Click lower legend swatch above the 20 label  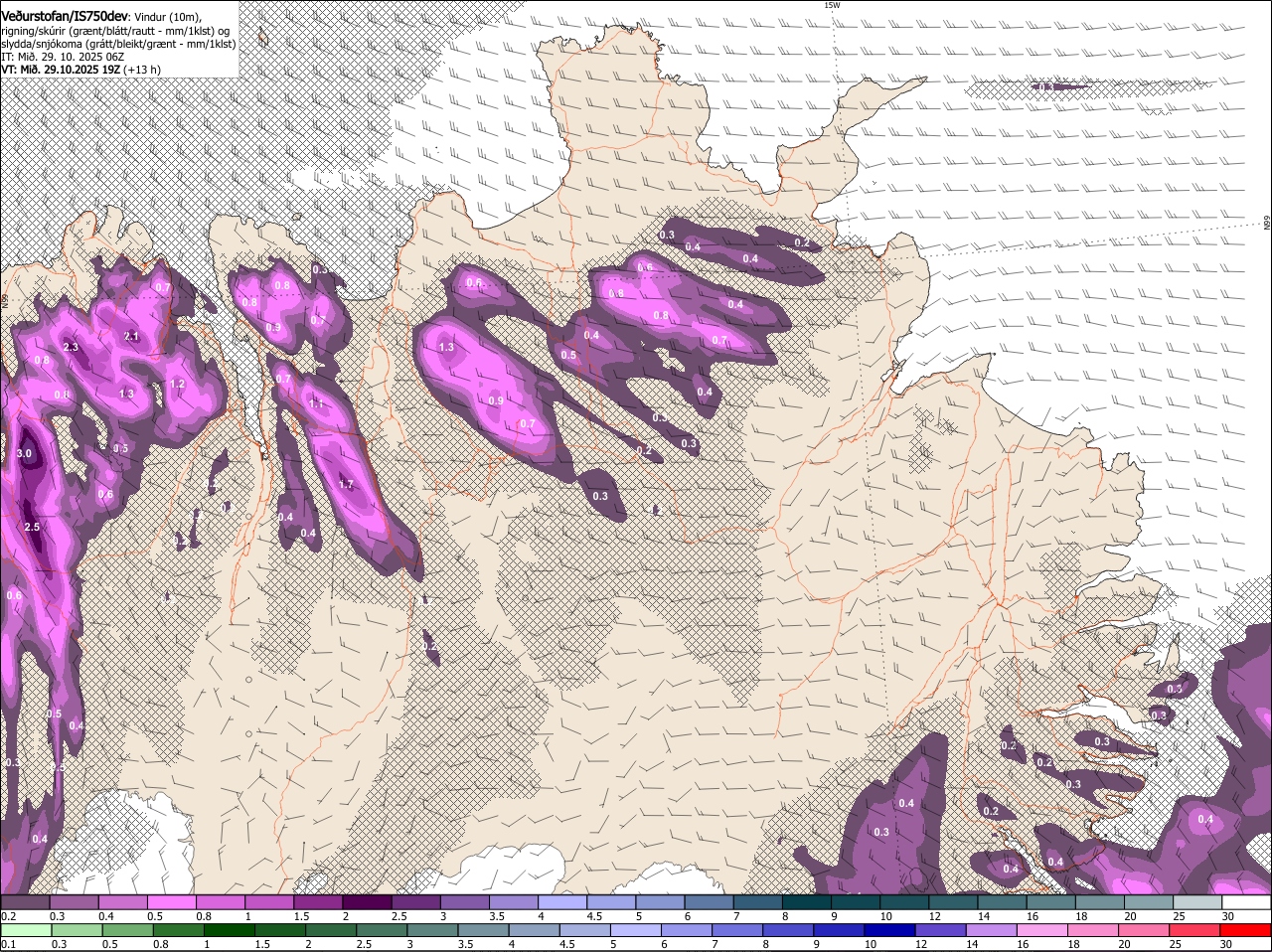(x=1145, y=930)
